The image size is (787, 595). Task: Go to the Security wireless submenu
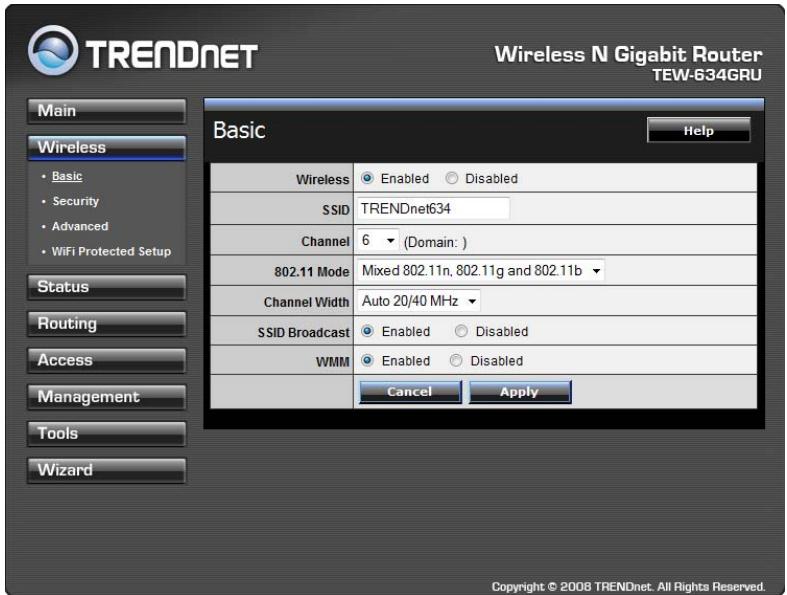(75, 201)
